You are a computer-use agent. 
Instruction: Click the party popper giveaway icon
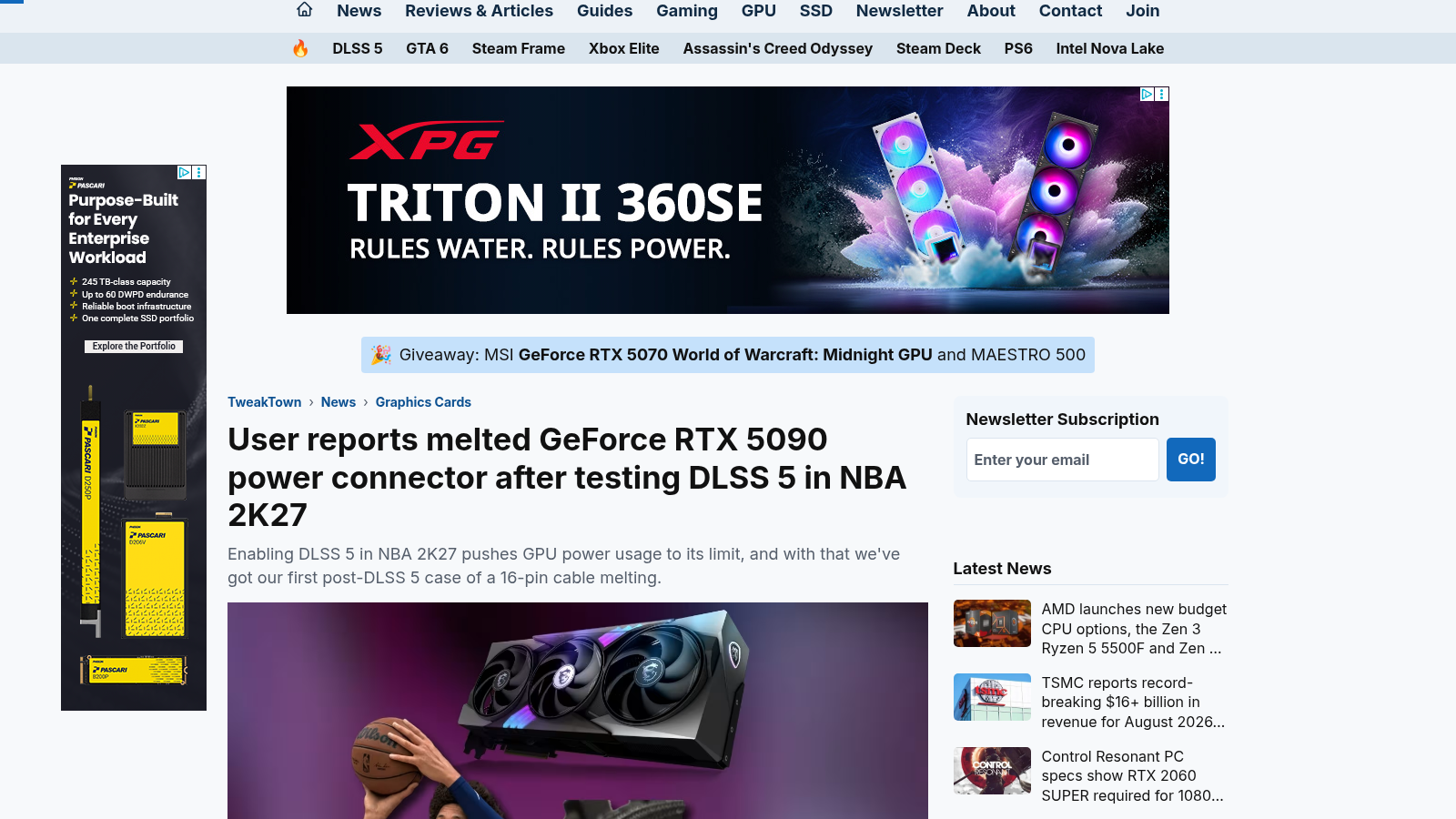pyautogui.click(x=381, y=355)
